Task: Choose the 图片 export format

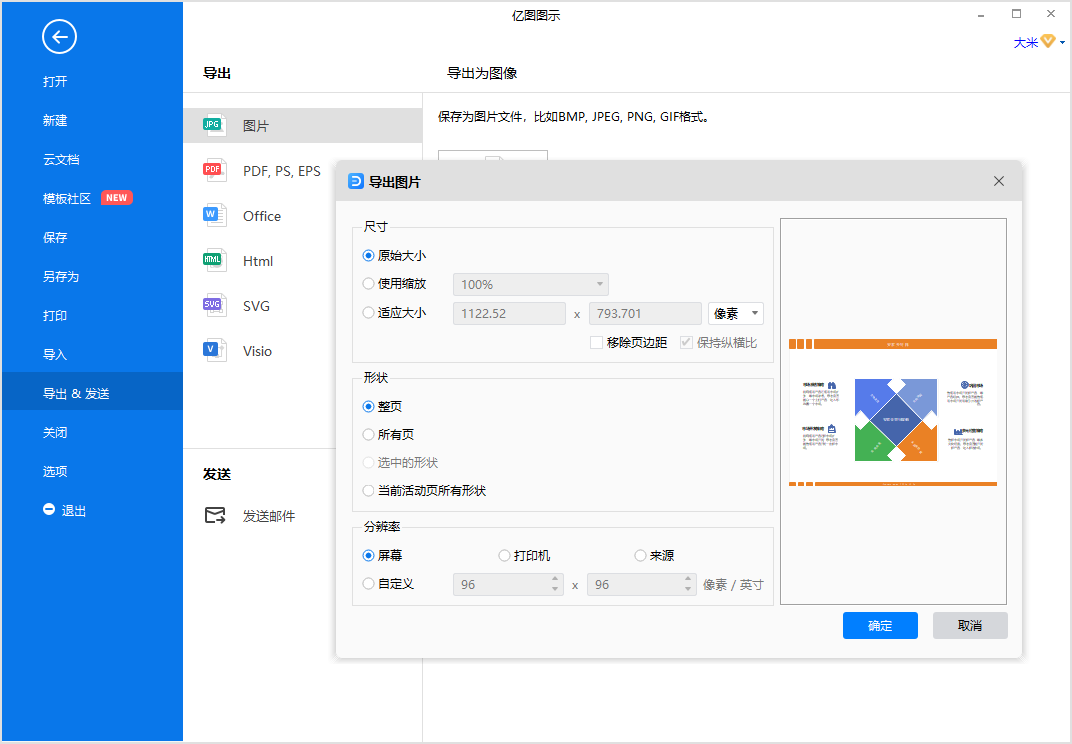Action: coord(303,126)
